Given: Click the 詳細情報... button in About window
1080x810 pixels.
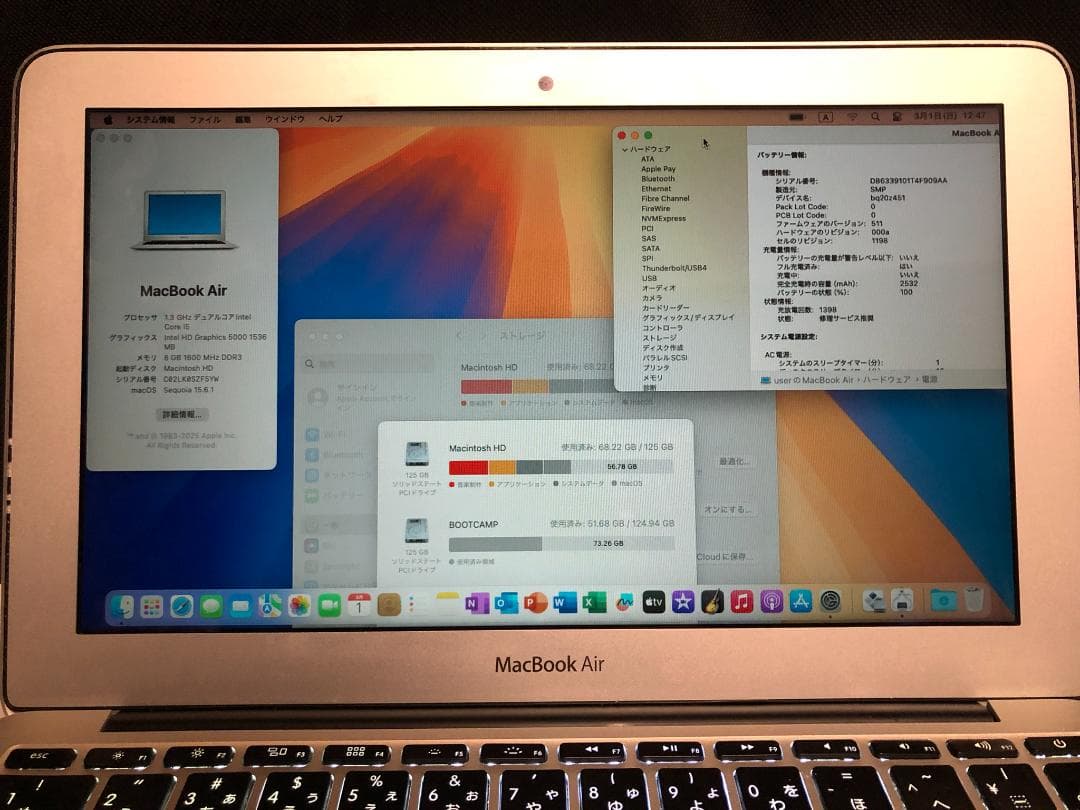Looking at the screenshot, I should click(x=182, y=415).
